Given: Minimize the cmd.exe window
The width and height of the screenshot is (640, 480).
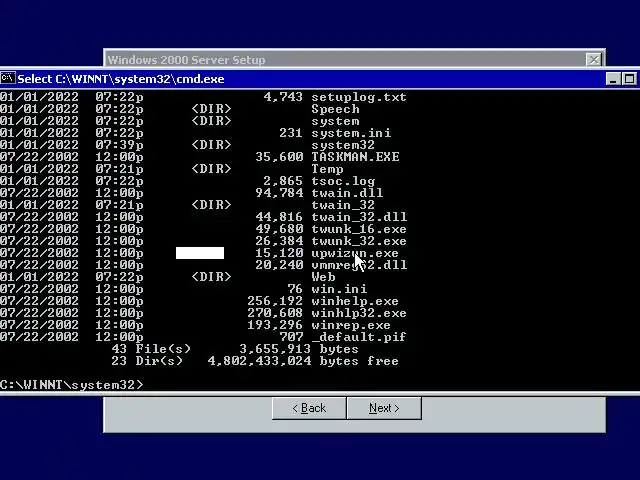Looking at the screenshot, I should click(x=613, y=79).
